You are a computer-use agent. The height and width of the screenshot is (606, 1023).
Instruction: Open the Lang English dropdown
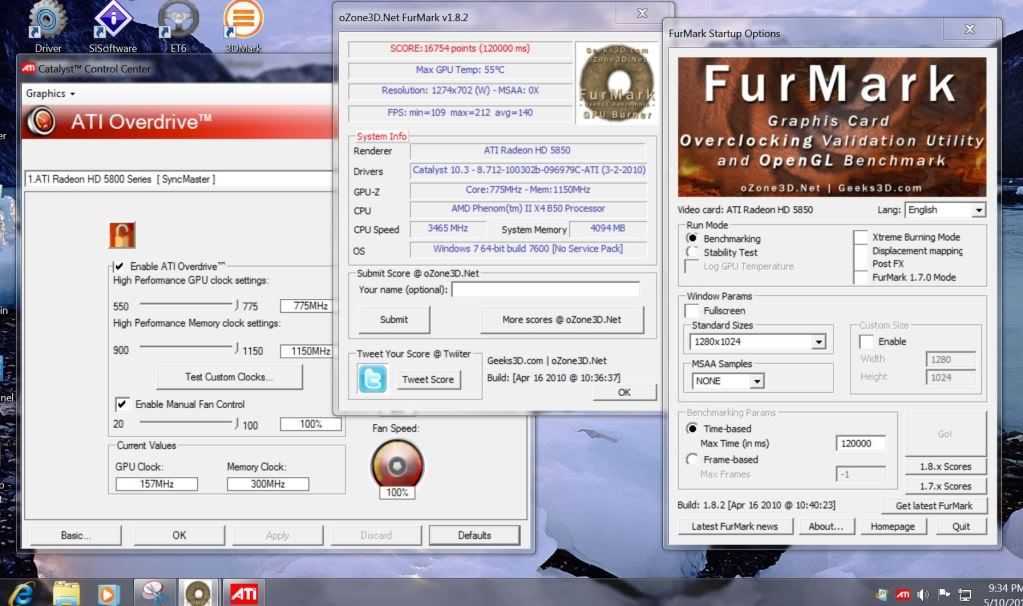pyautogui.click(x=945, y=210)
